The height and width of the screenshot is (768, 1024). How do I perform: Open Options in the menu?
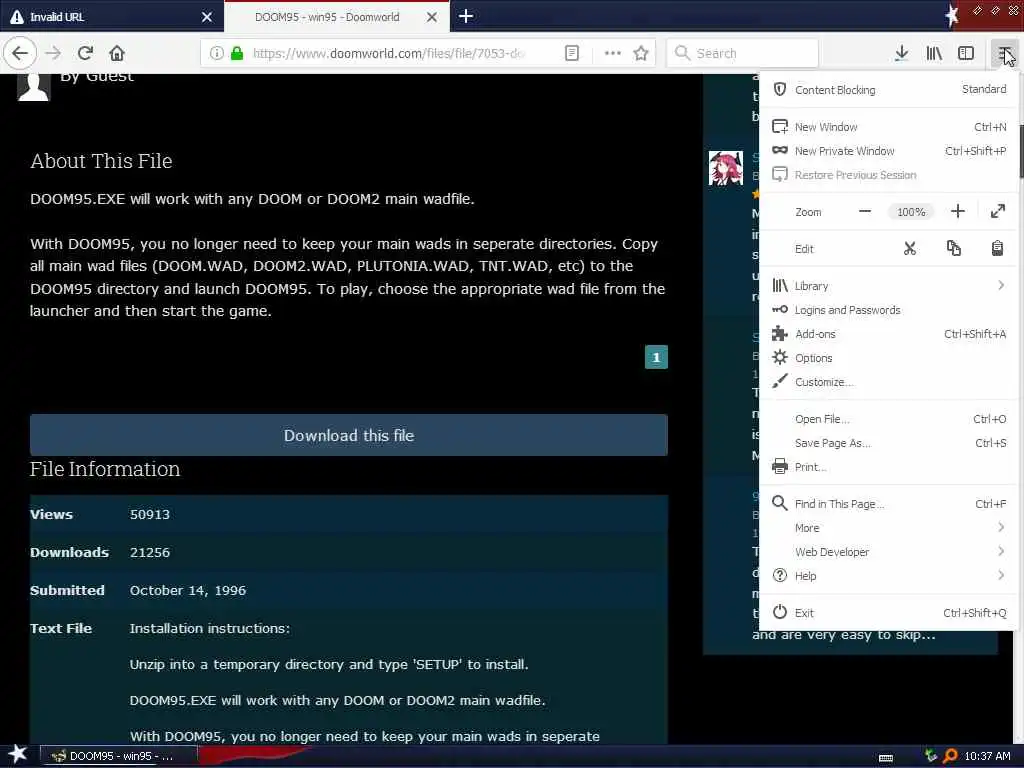pos(889,358)
